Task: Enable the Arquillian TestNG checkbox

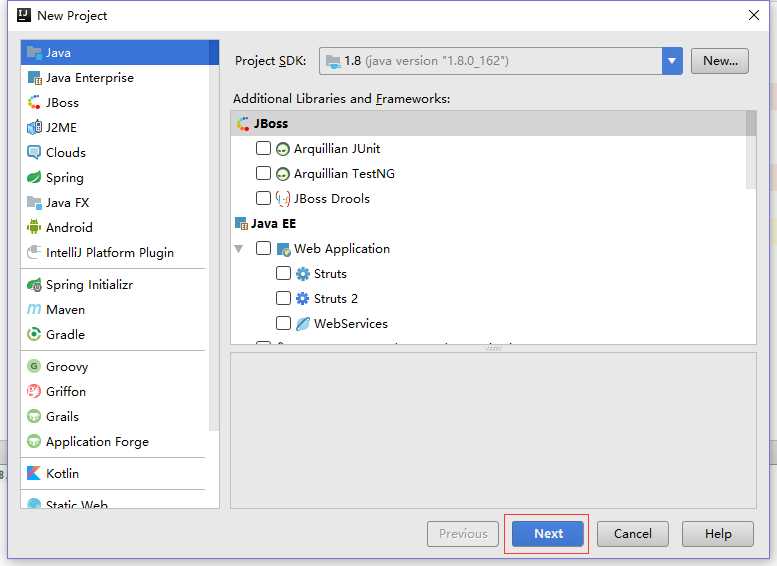Action: click(x=263, y=173)
